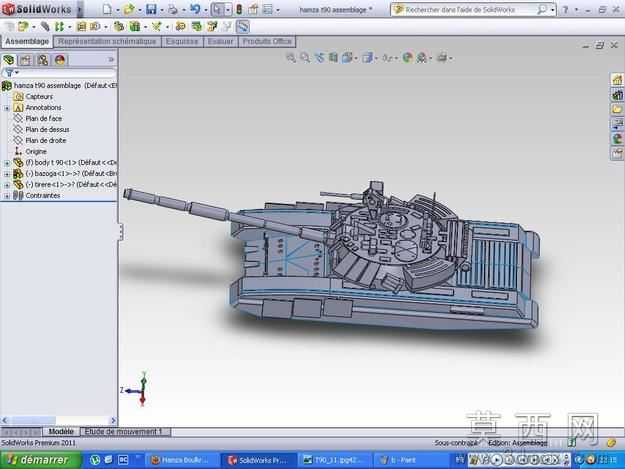Open the dropdown next to the Save icon
The width and height of the screenshot is (625, 469).
point(161,10)
